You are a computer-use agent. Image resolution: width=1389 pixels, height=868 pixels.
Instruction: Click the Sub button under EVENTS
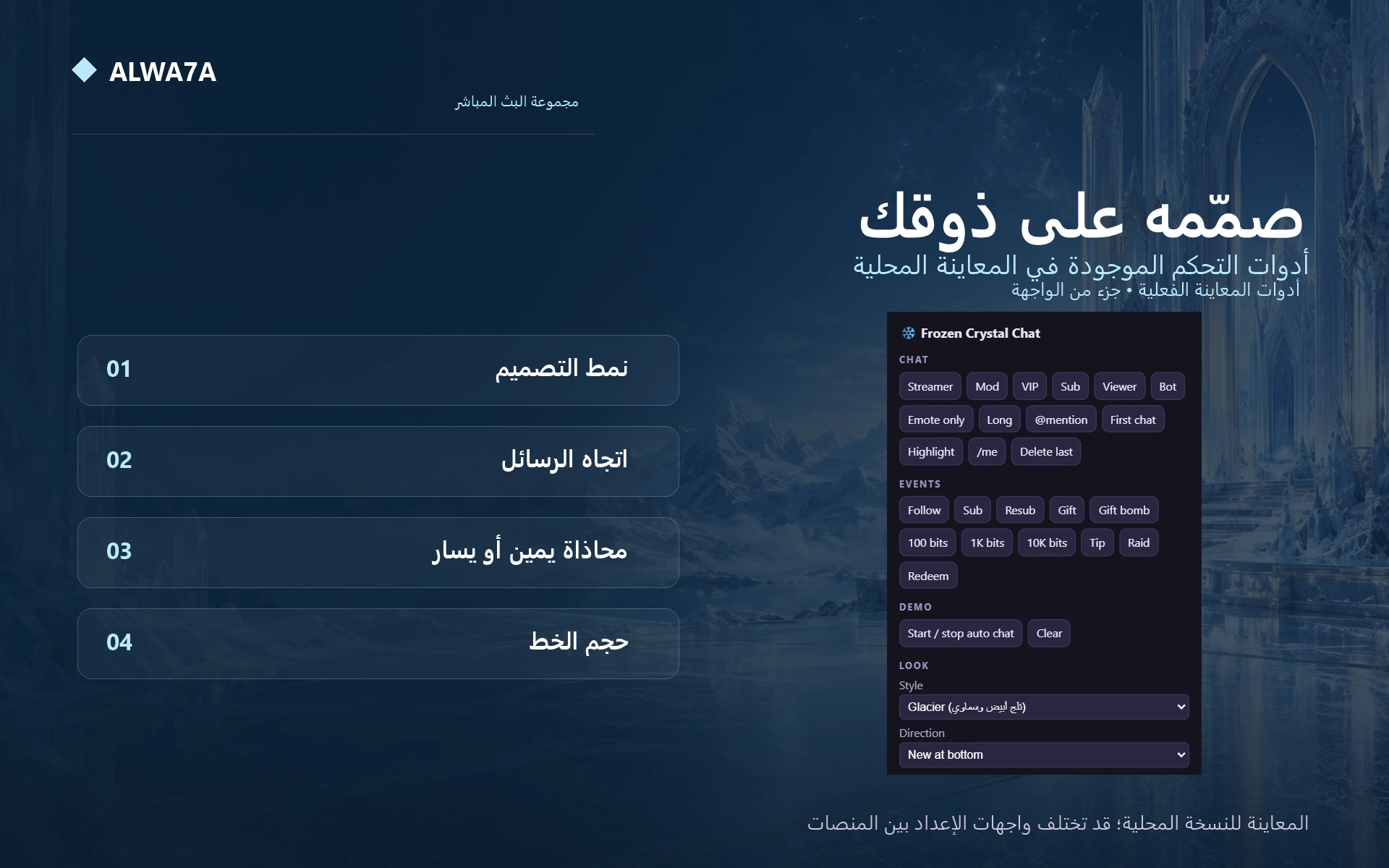point(972,510)
